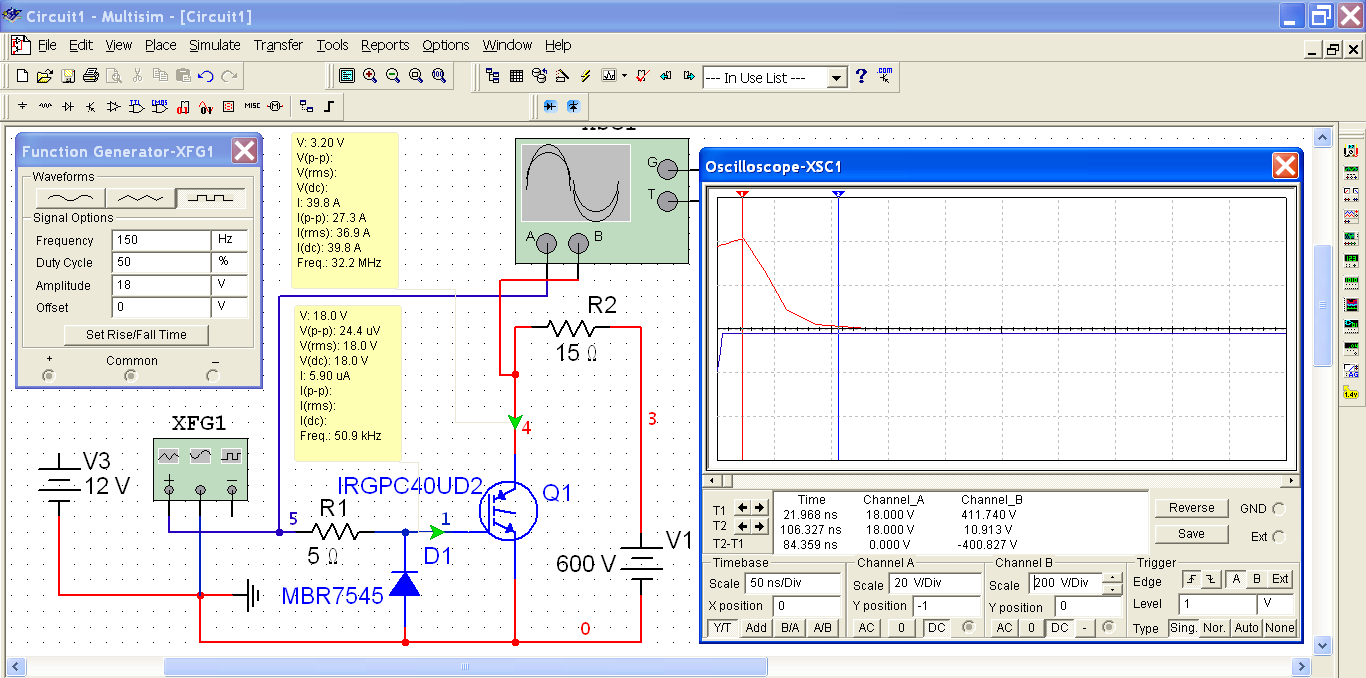Screen dimensions: 1366x678
Task: Select the oscilloscope Ext radio button
Action: [x=1279, y=537]
